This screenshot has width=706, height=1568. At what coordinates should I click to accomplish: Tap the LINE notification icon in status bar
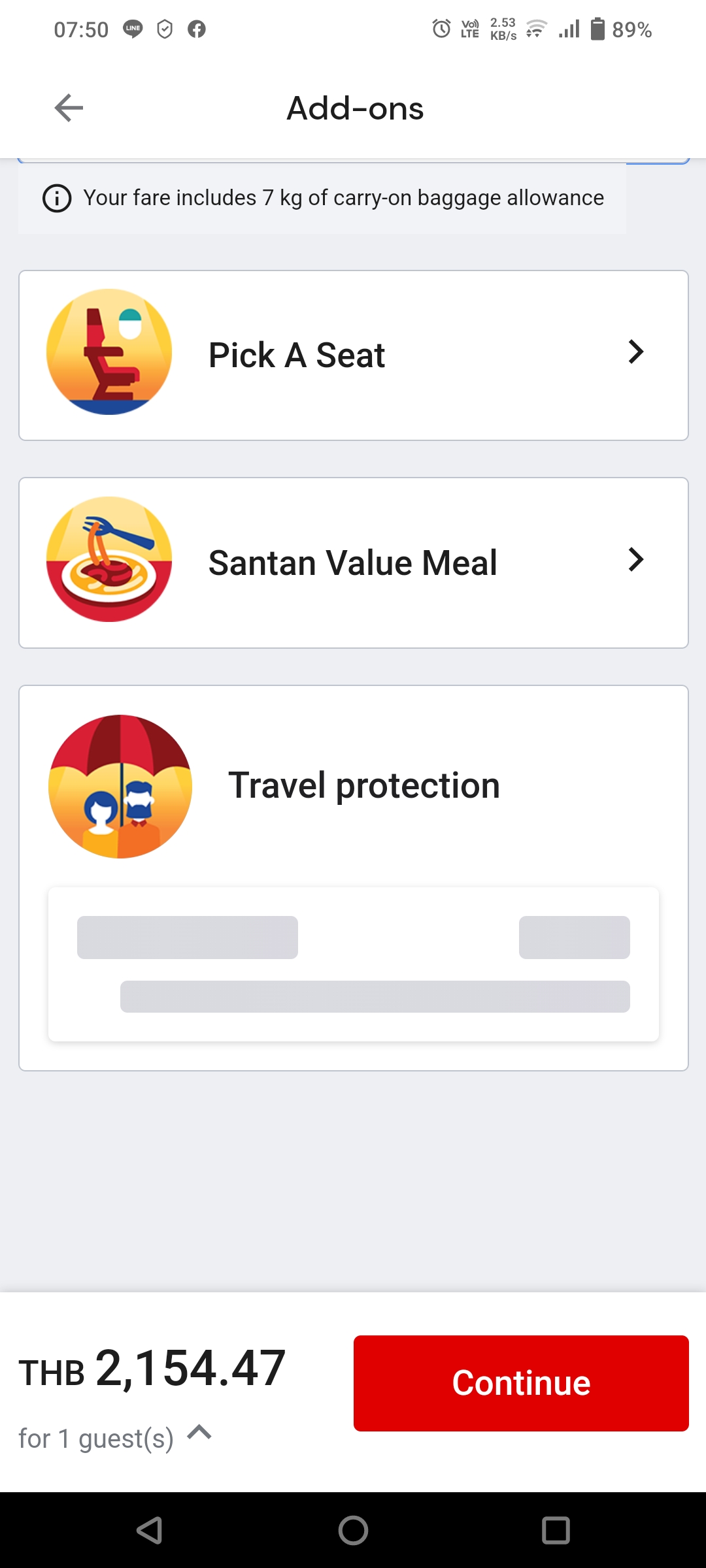(x=133, y=29)
